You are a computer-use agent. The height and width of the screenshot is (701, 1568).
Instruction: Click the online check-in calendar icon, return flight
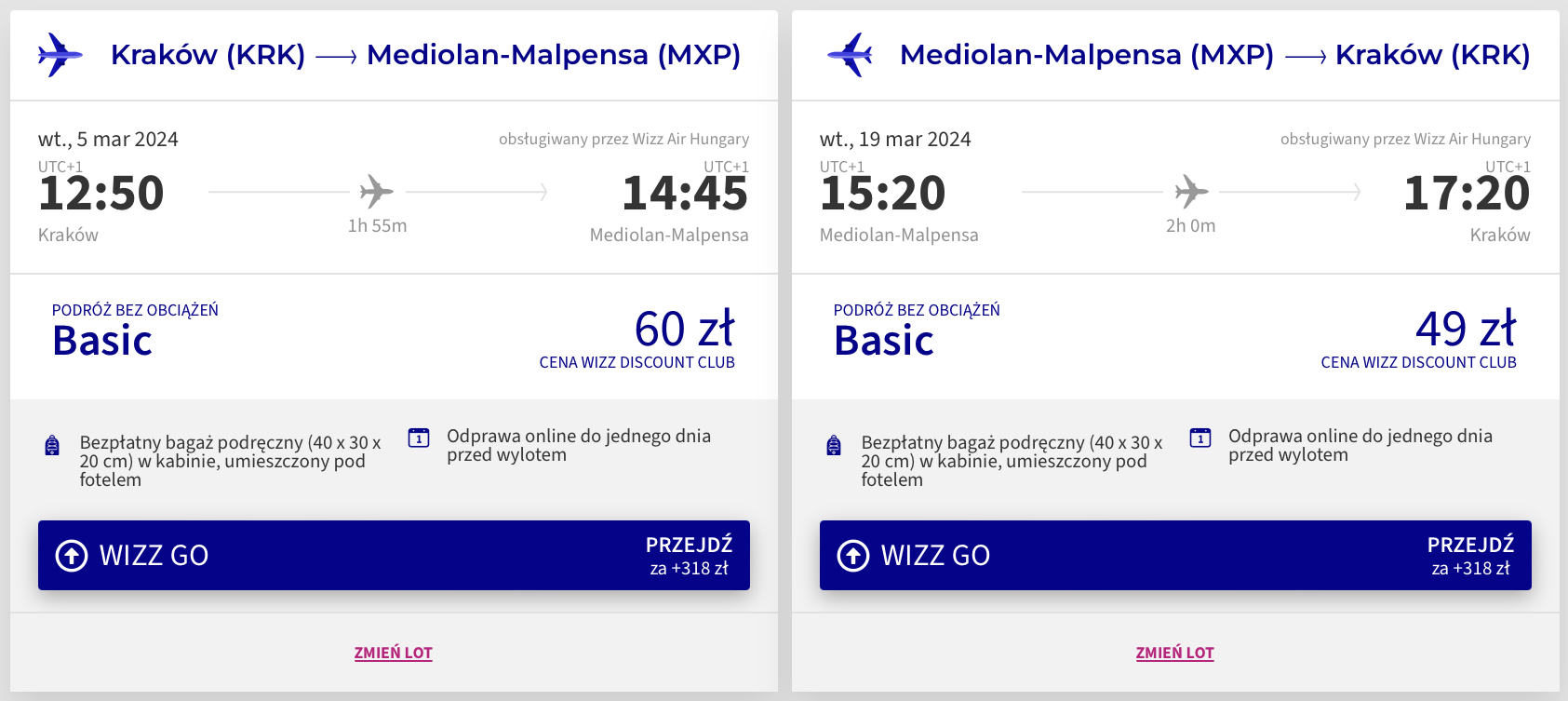1200,438
